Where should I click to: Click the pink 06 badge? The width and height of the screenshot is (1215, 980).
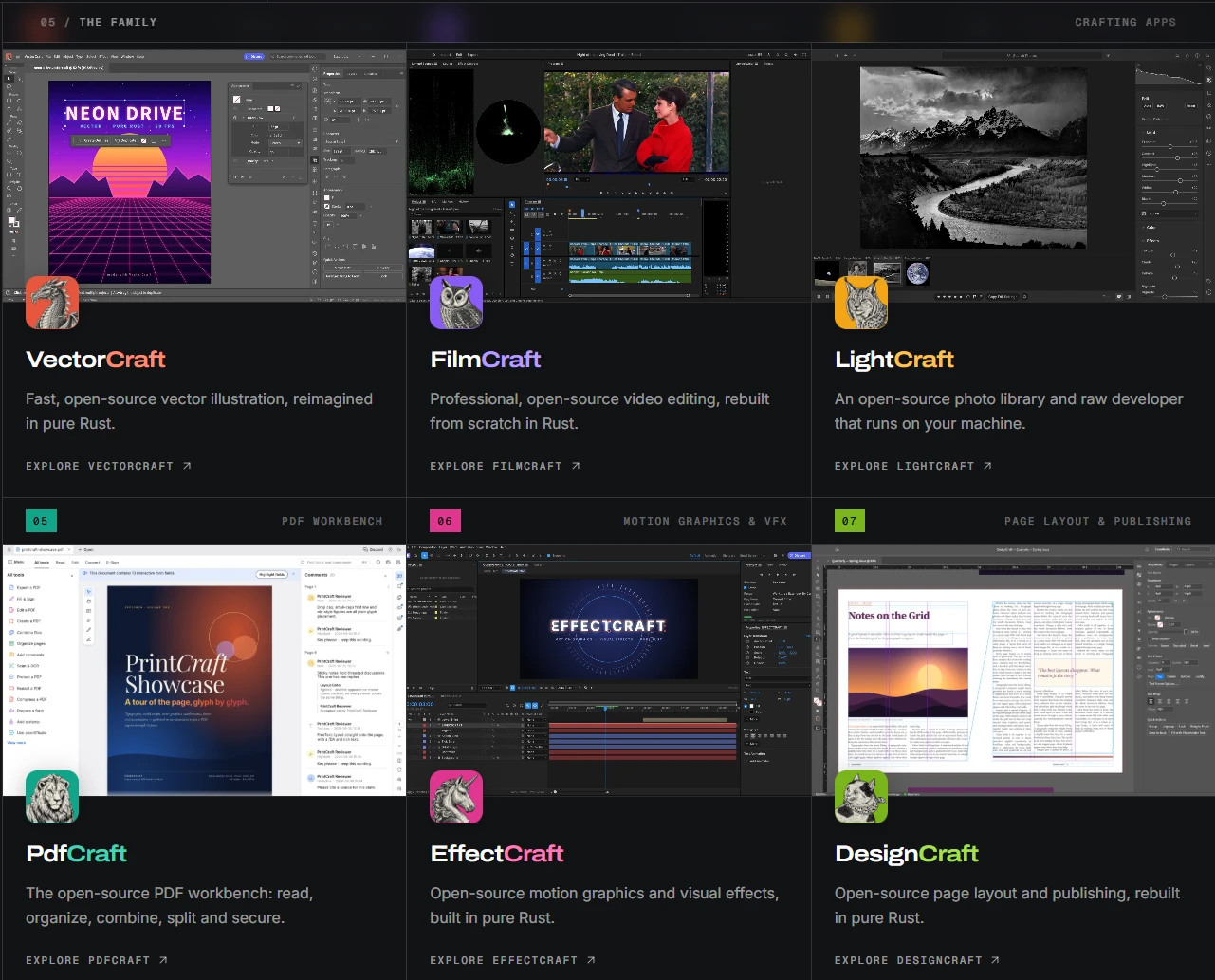445,521
